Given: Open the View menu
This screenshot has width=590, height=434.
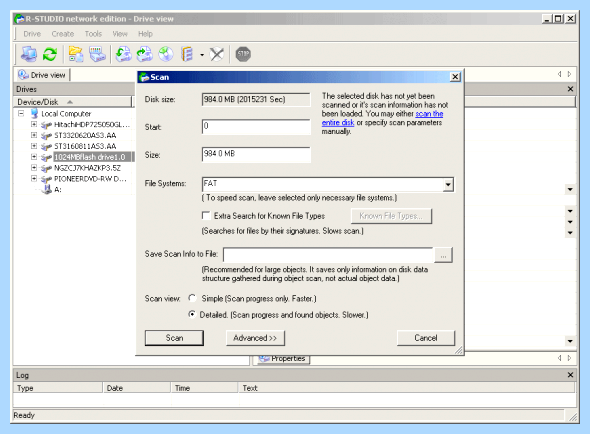Looking at the screenshot, I should tap(120, 34).
